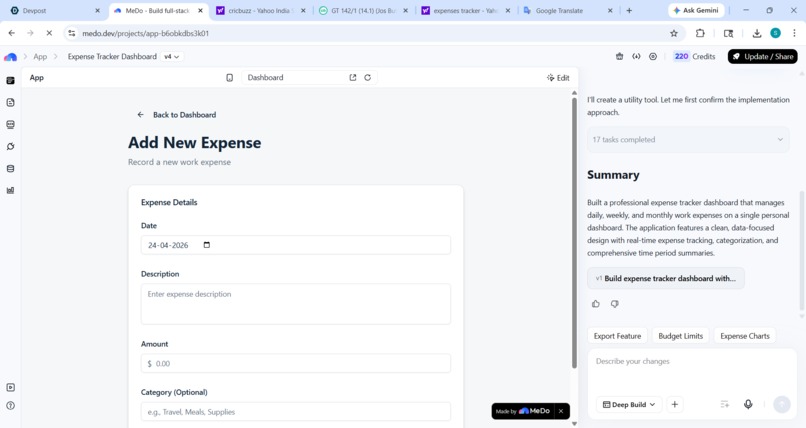
Task: Open preview in new tab icon
Action: pyautogui.click(x=353, y=78)
